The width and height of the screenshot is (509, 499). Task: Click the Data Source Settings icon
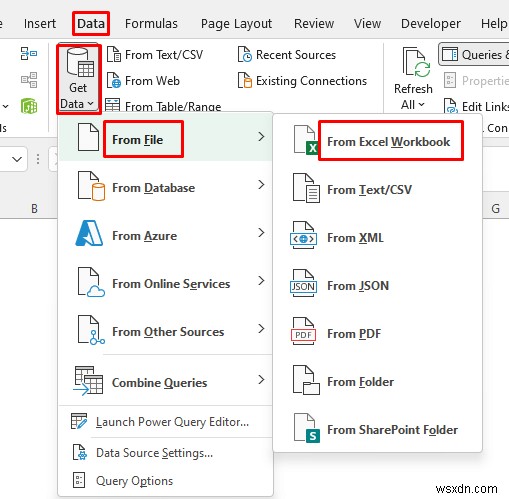point(80,452)
